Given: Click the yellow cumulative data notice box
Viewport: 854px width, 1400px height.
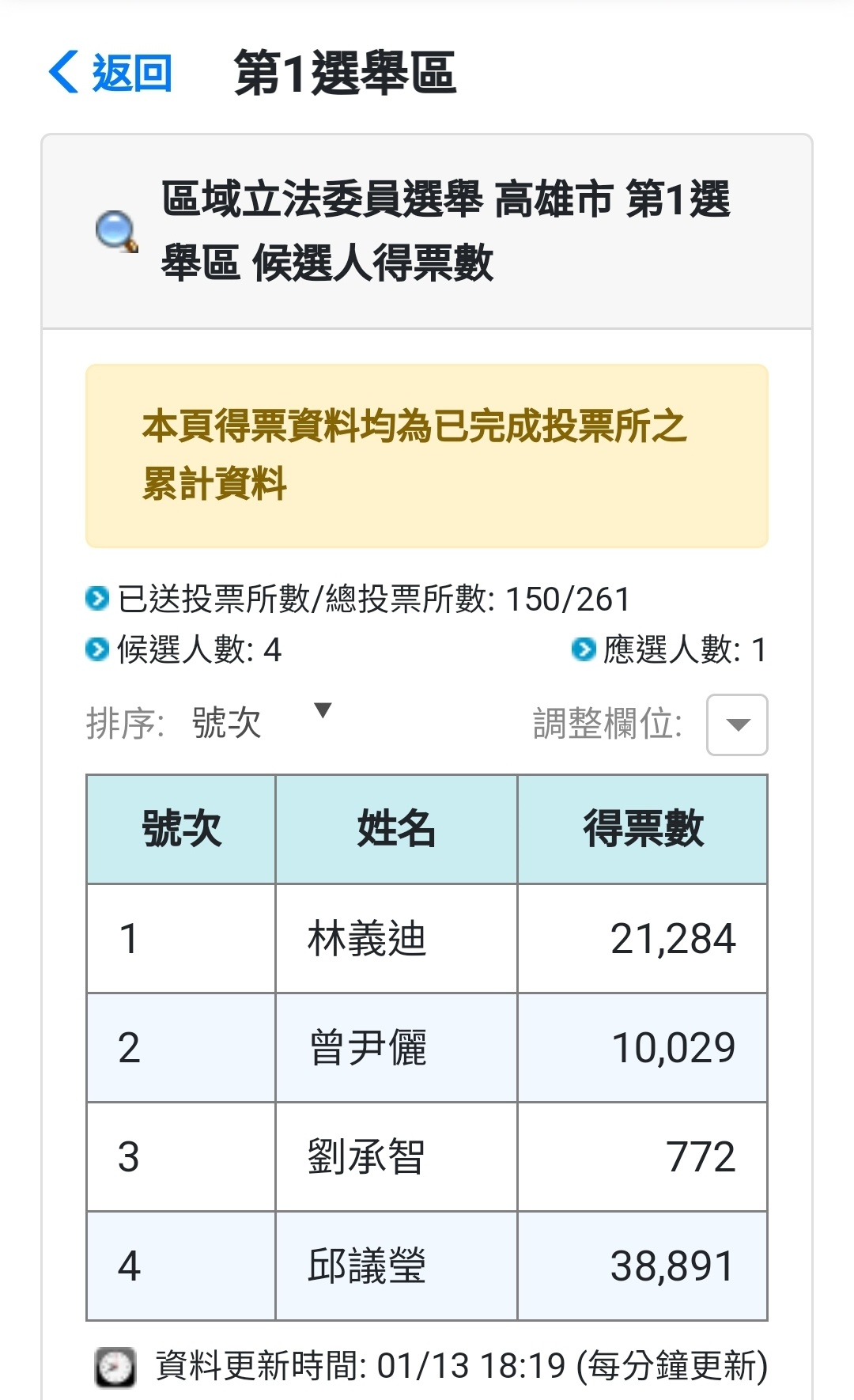Looking at the screenshot, I should (427, 456).
